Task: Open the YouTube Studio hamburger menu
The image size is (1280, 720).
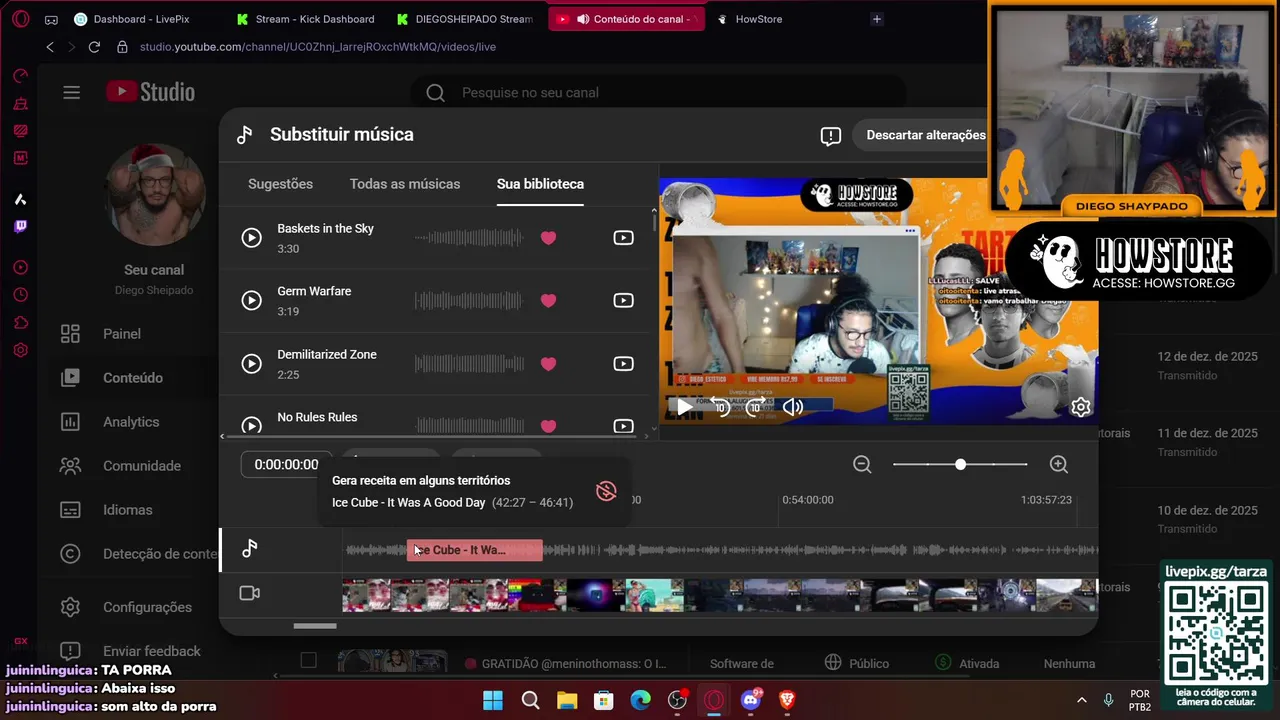Action: 71,92
